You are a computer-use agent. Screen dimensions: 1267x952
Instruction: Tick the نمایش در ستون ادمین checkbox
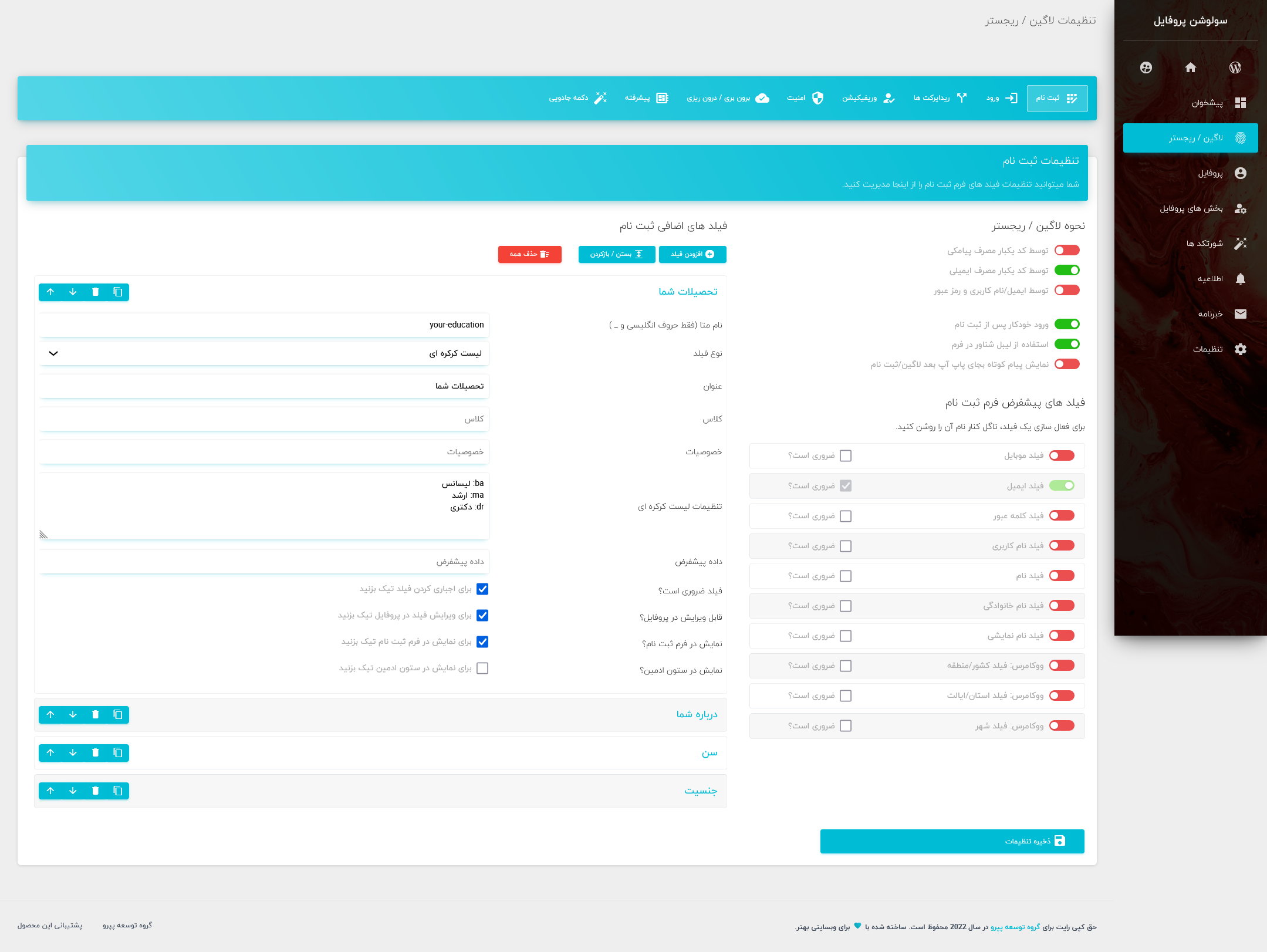pyautogui.click(x=482, y=668)
